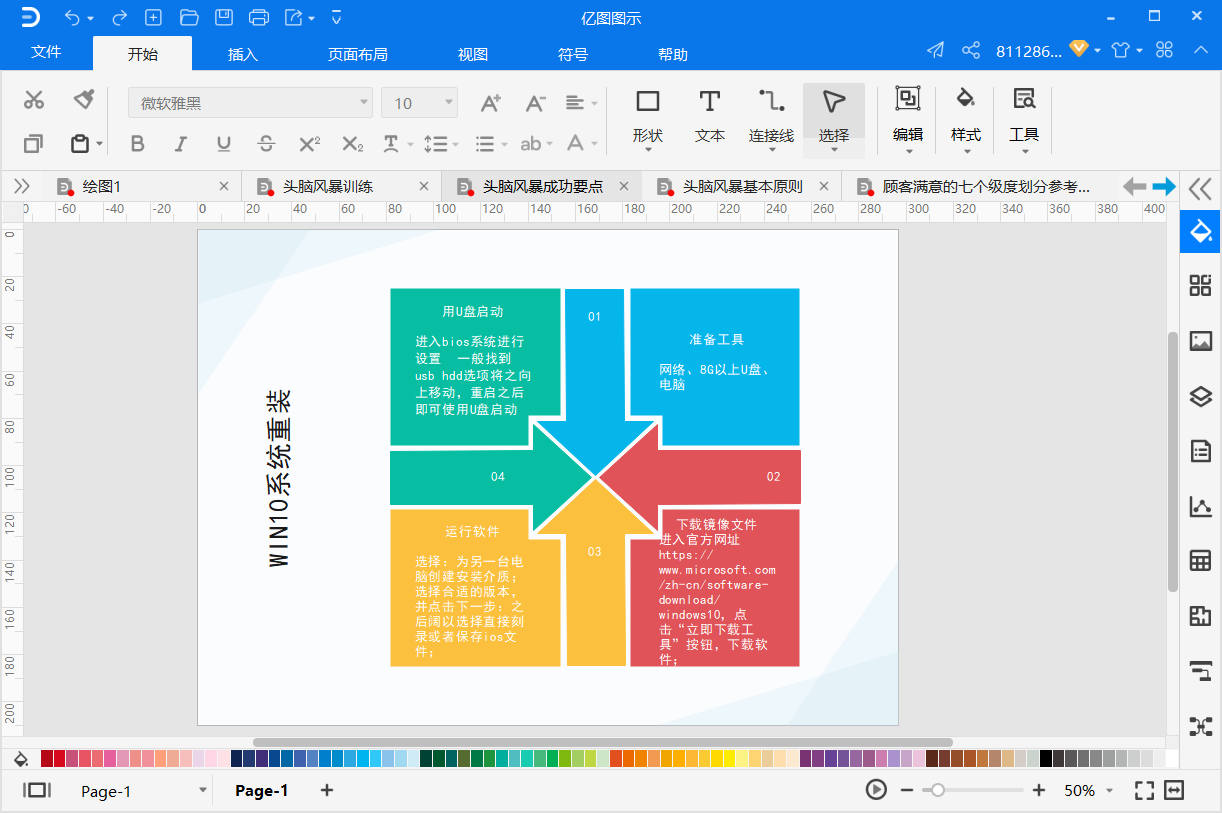The image size is (1222, 813).
Task: Toggle italic text formatting
Action: (181, 144)
